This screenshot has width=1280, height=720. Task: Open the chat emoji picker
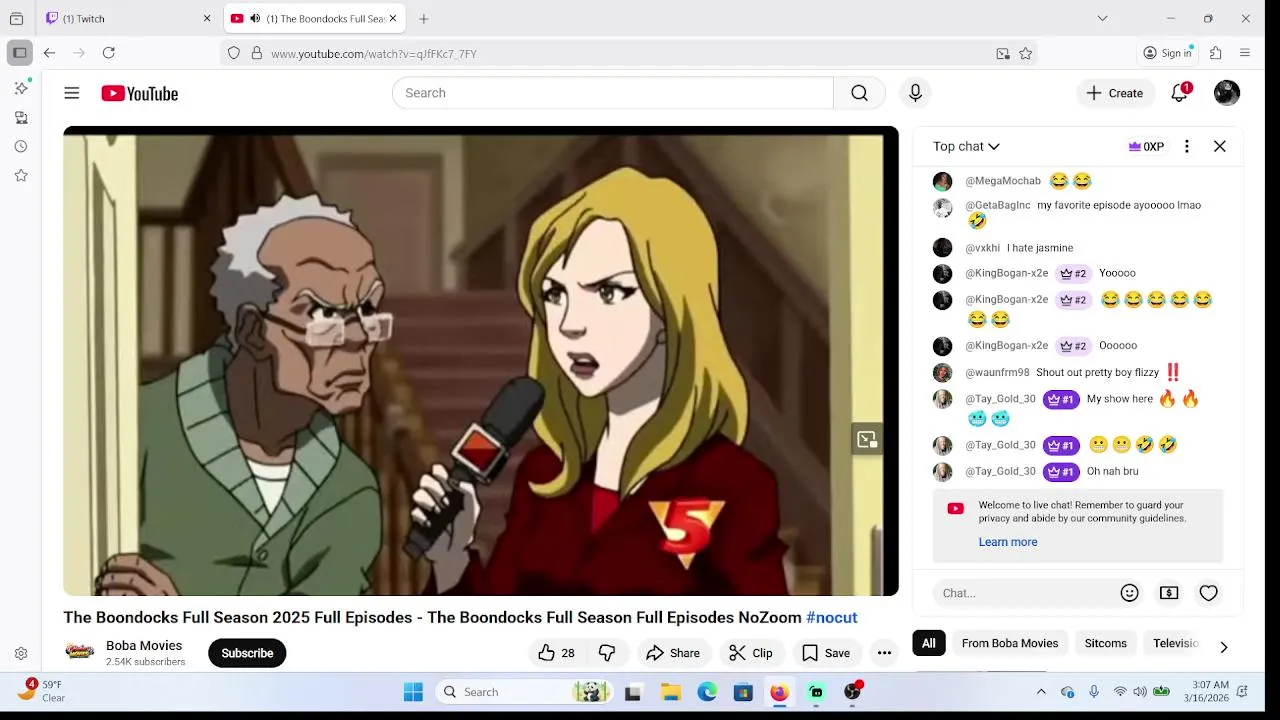1130,593
